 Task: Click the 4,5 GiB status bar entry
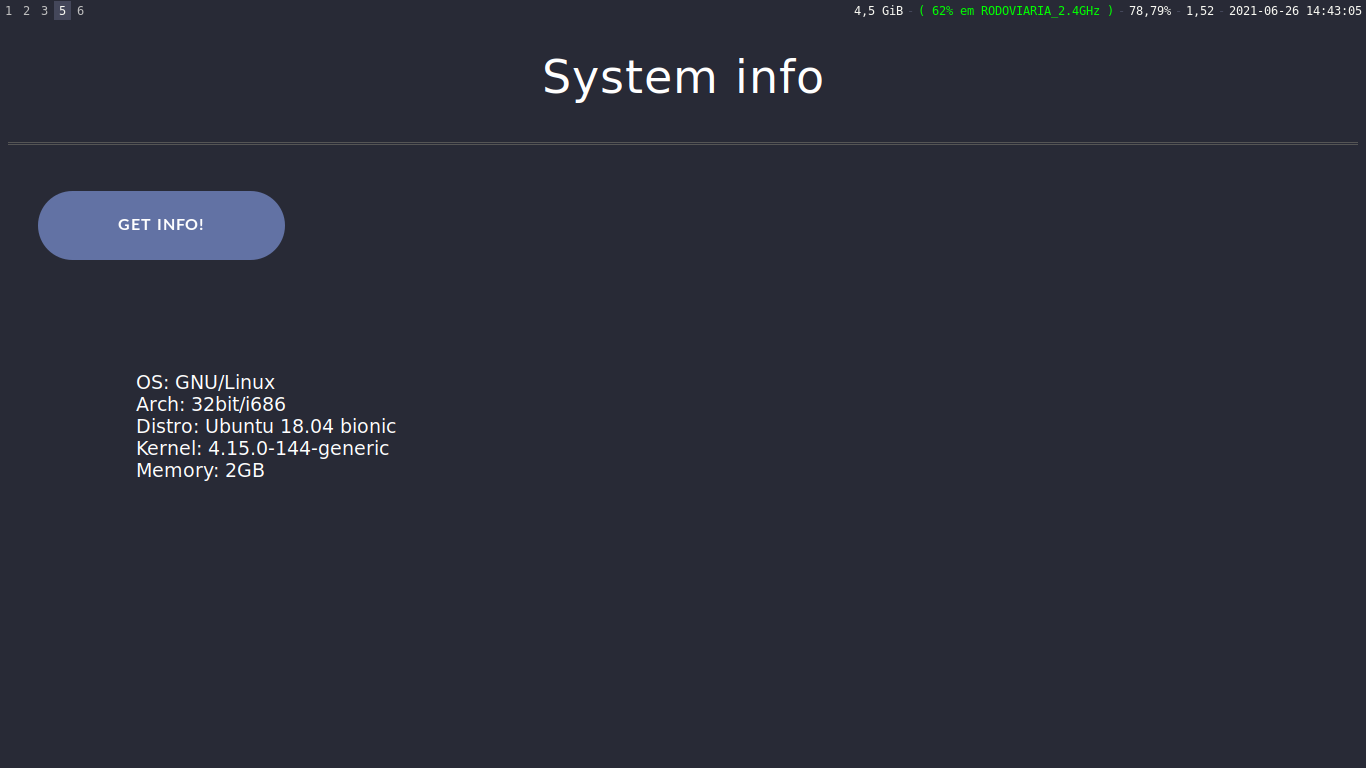[878, 11]
